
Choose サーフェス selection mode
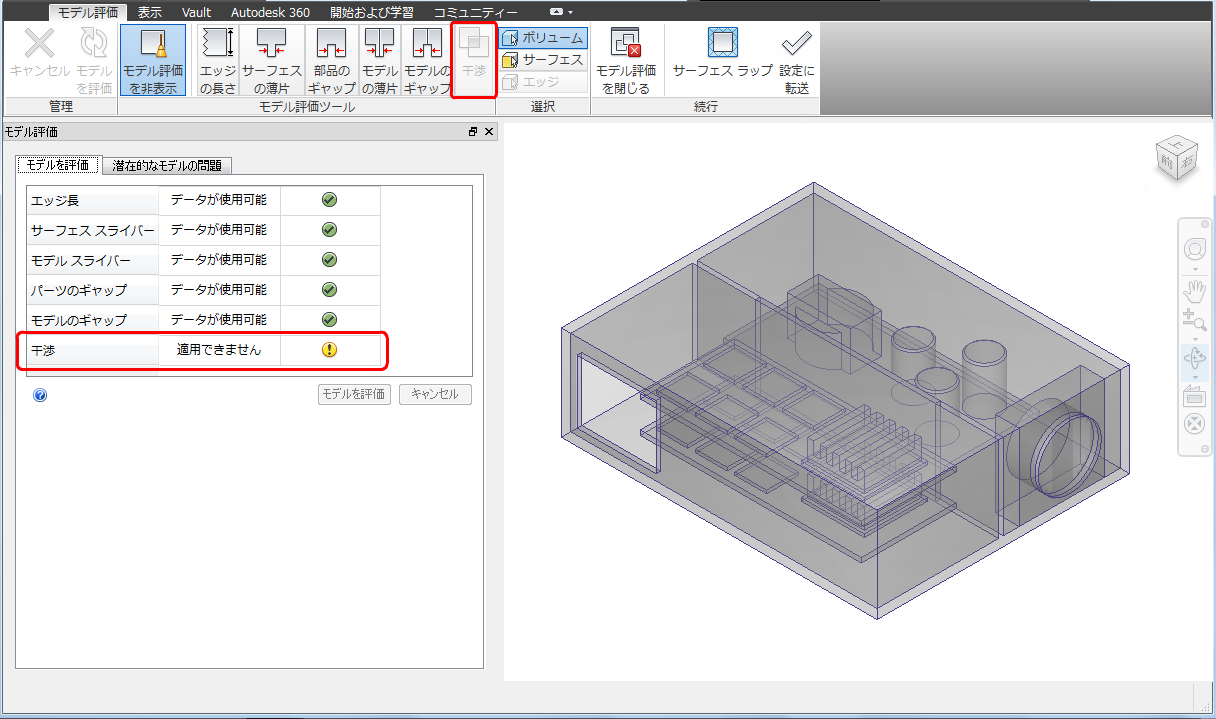[x=543, y=60]
